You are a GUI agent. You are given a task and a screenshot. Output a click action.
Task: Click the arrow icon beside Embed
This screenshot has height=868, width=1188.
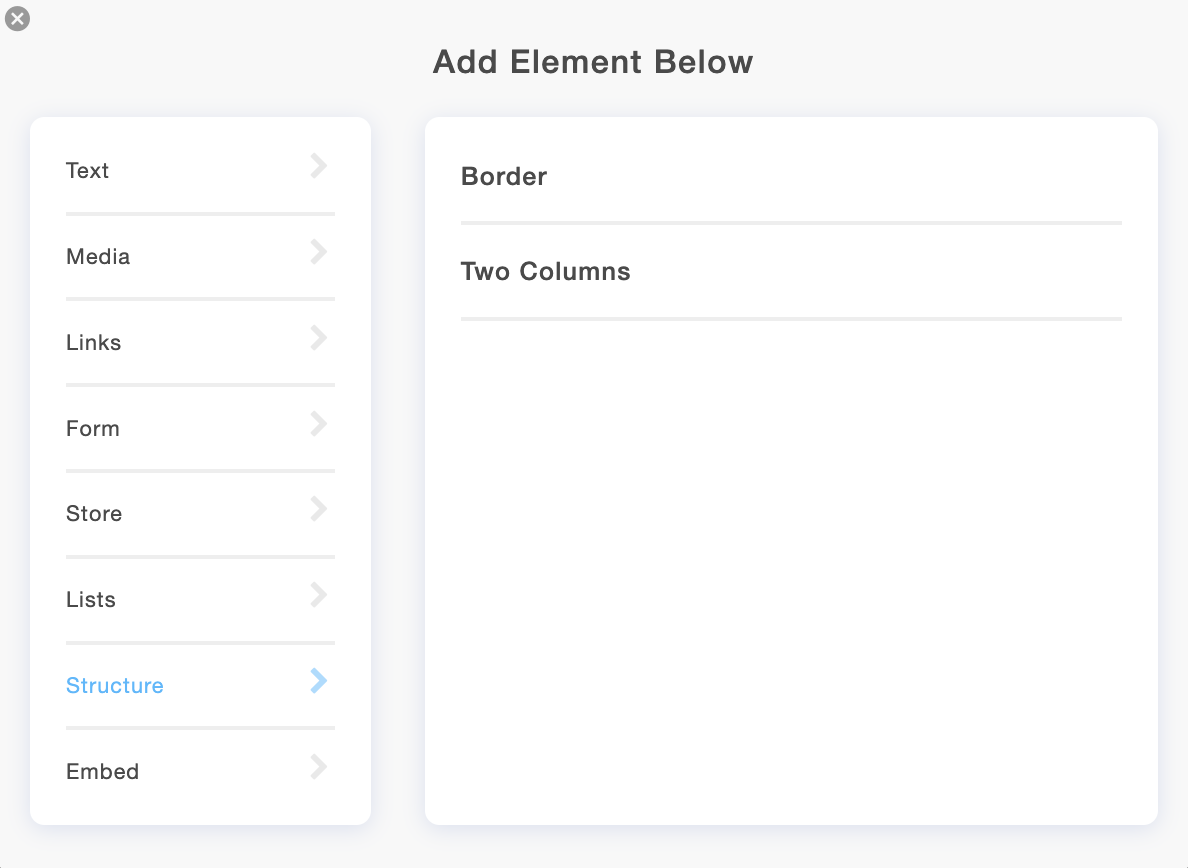coord(318,767)
